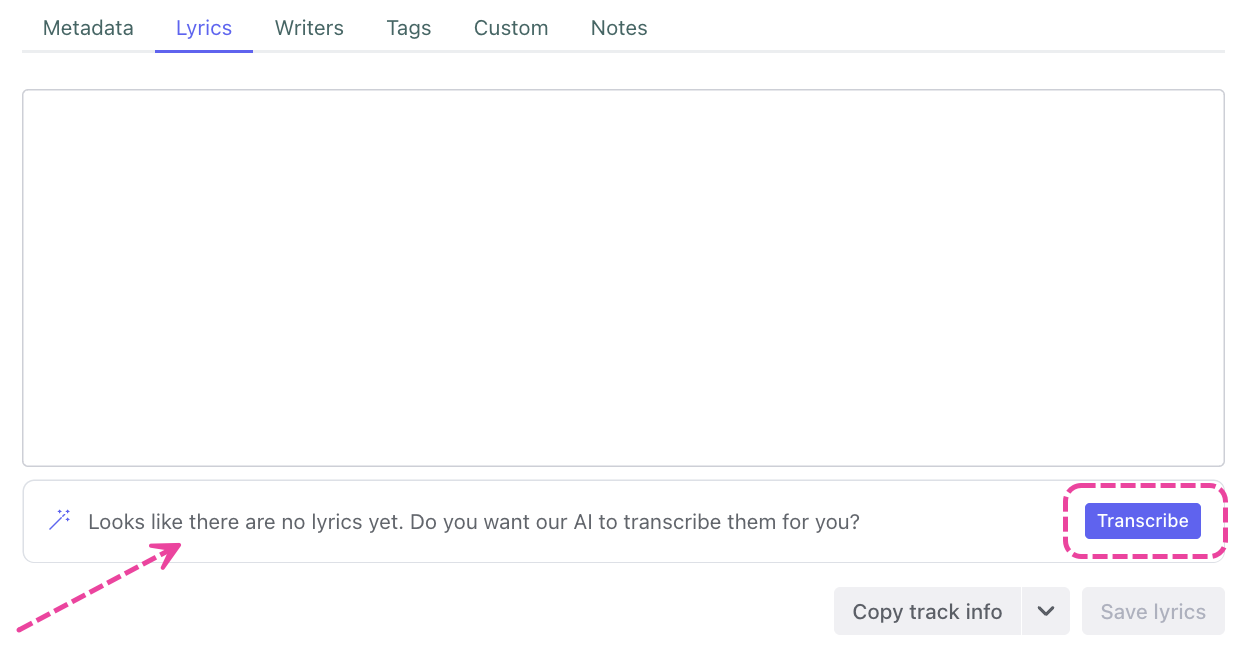Select the Lyrics tab

click(x=204, y=28)
